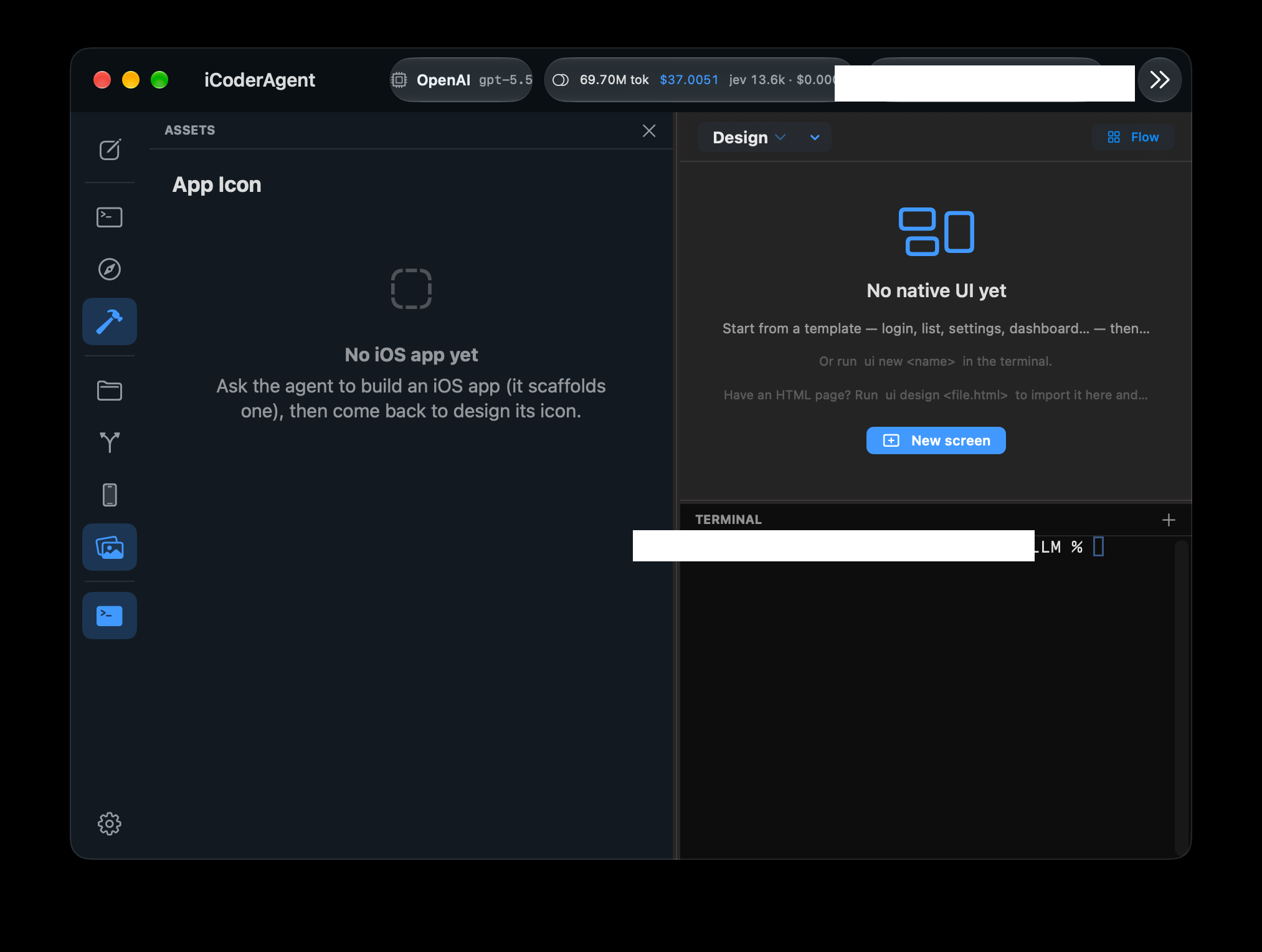Click the 'ui design <file.html>' hint text
The image size is (1262, 952).
coord(946,395)
